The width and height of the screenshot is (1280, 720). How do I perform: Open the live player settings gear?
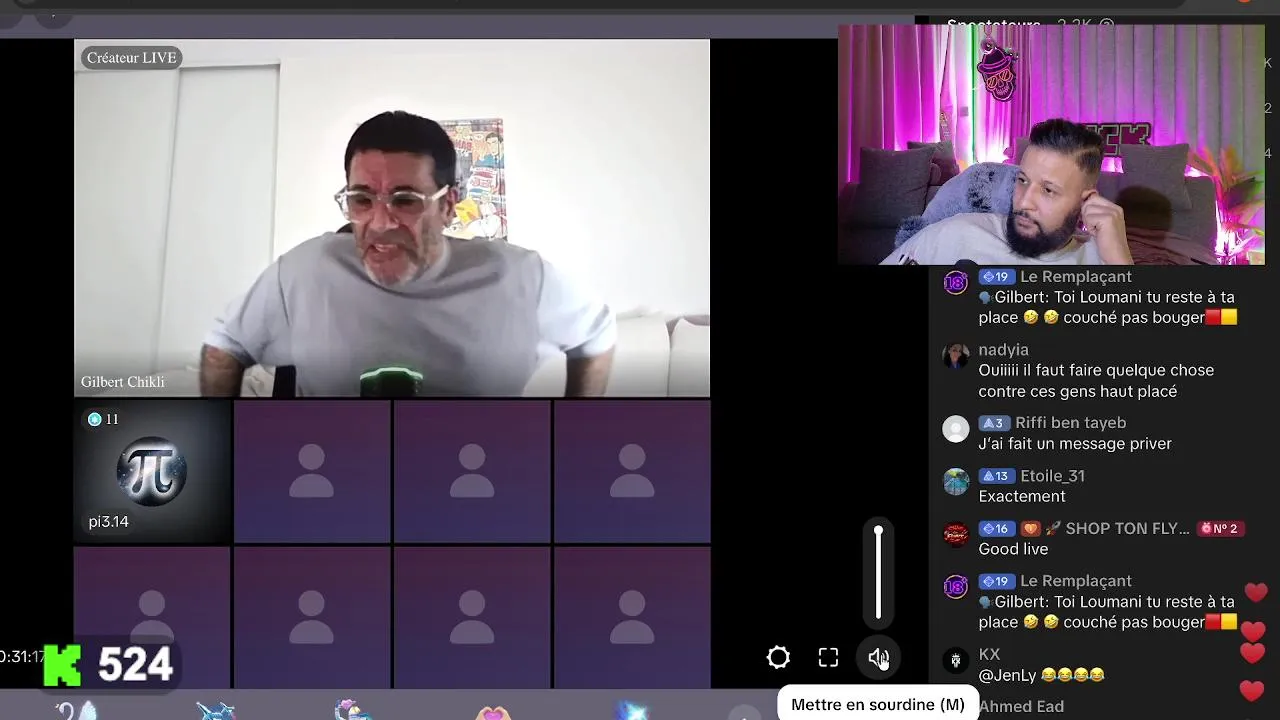click(x=778, y=657)
